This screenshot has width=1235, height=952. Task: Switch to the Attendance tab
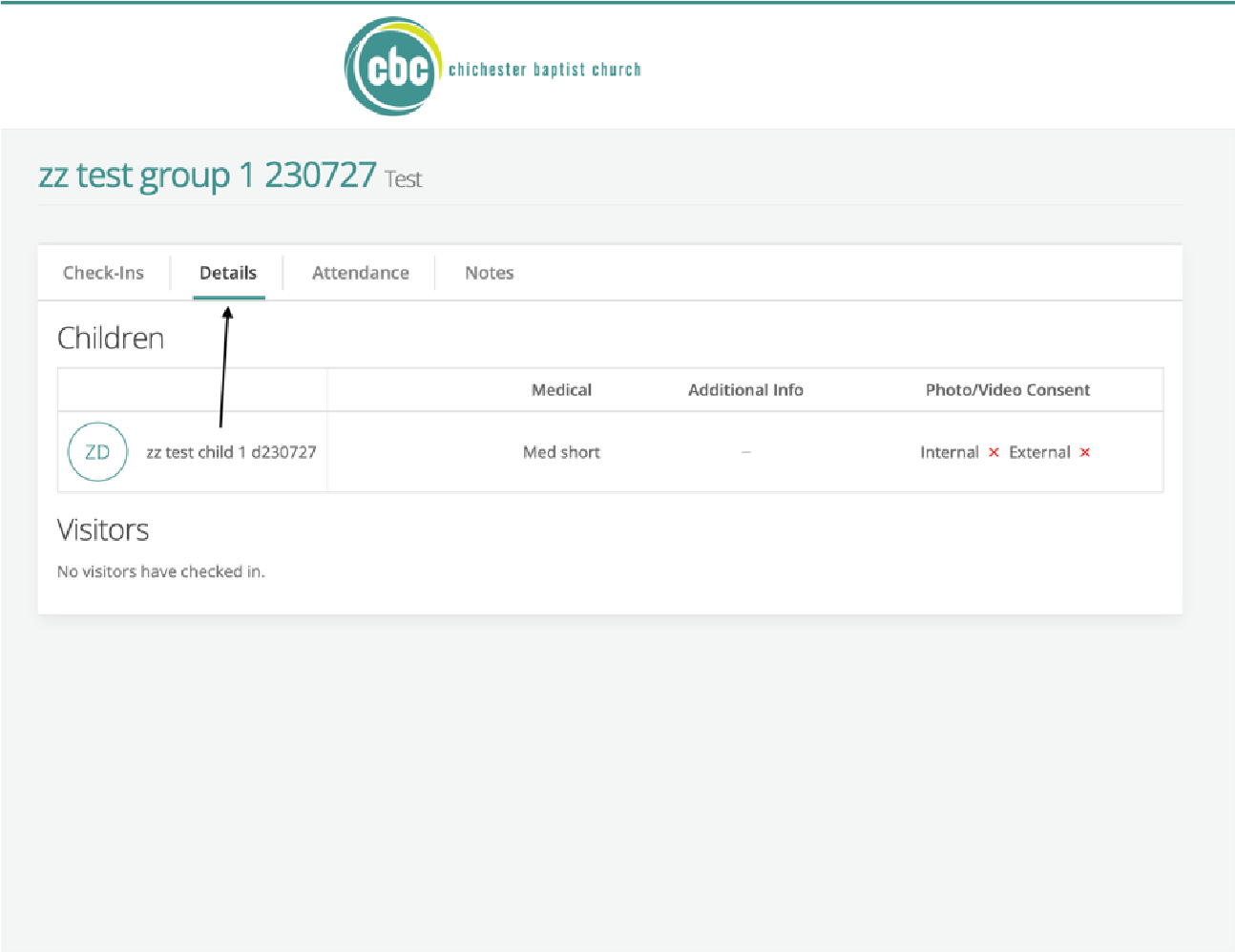(x=360, y=273)
